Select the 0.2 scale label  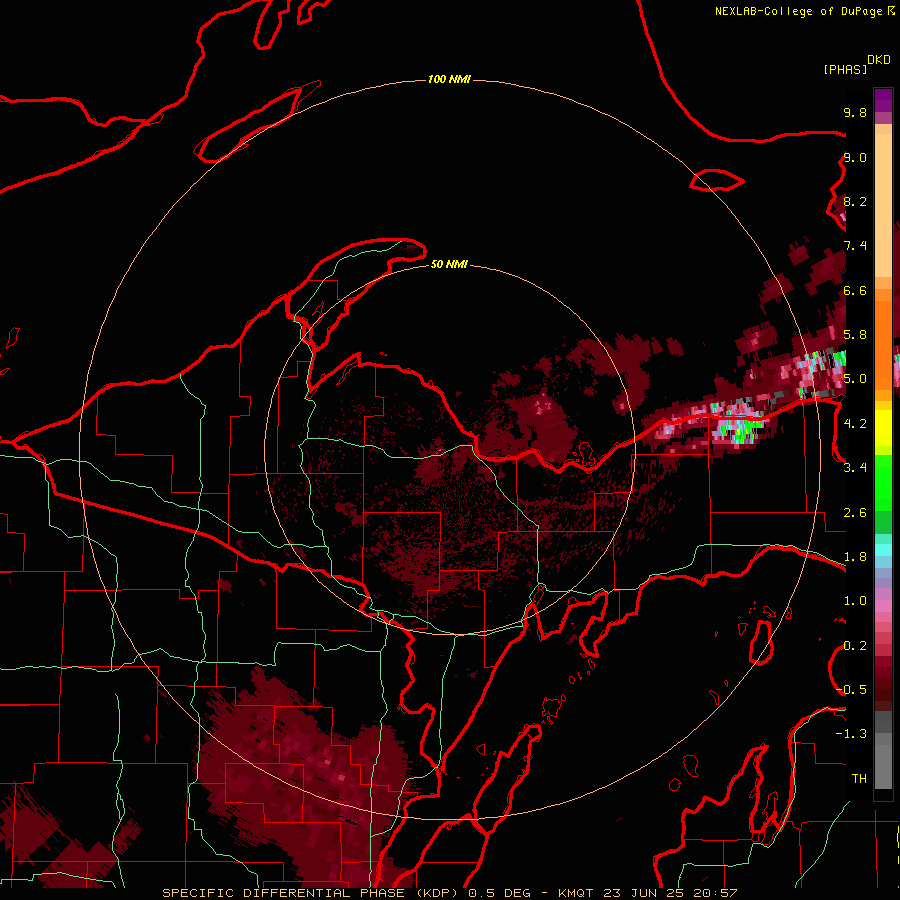click(x=855, y=646)
